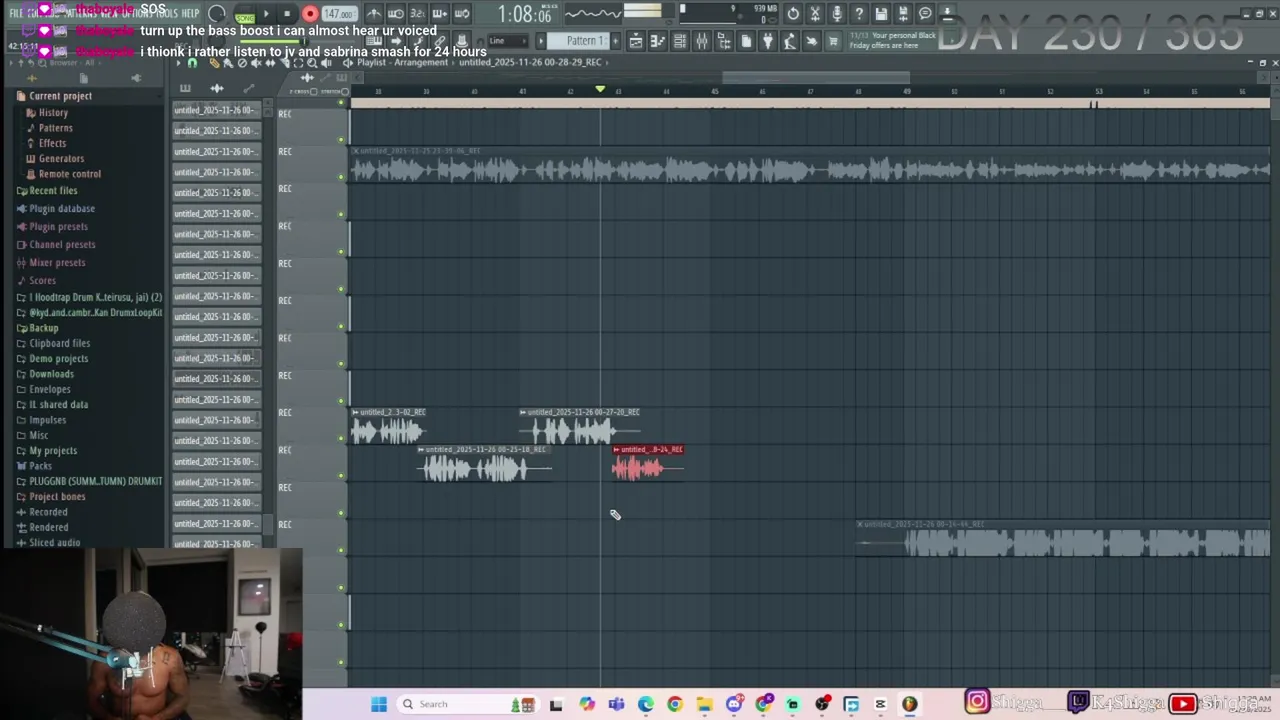
Task: Save the project with the floppy icon
Action: click(x=881, y=14)
